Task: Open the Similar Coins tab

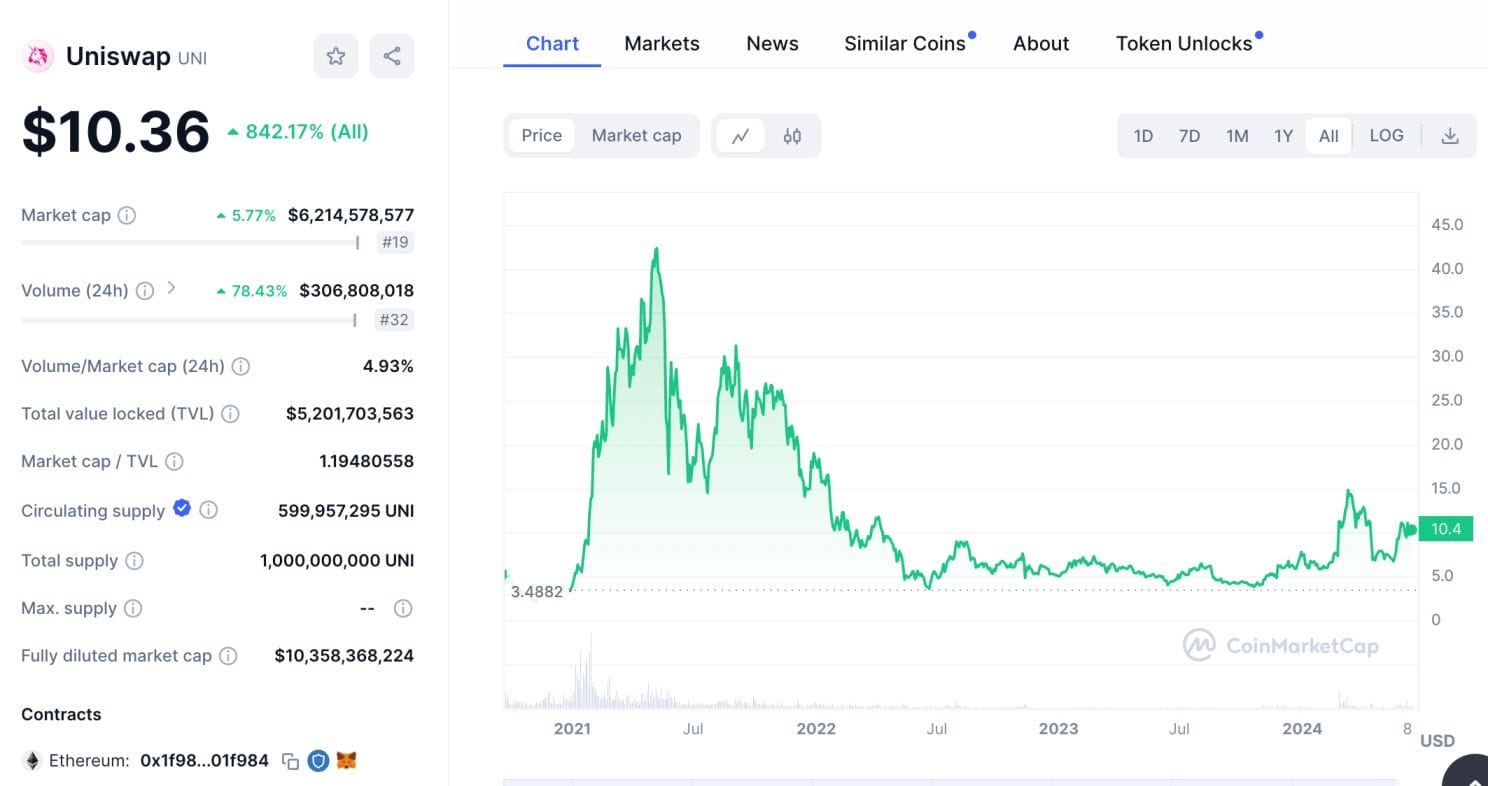Action: pos(905,44)
